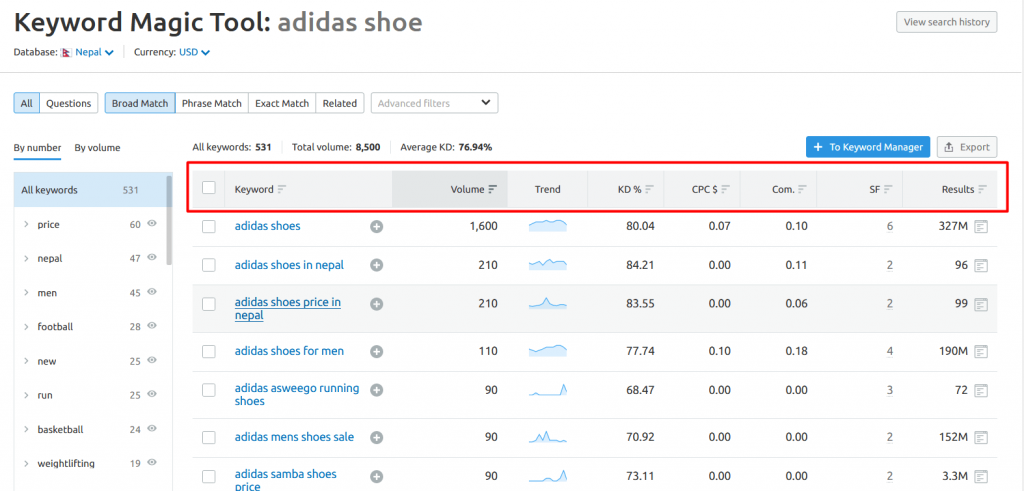Open SERP icon for 'adidas asweego running shoes'

981,390
